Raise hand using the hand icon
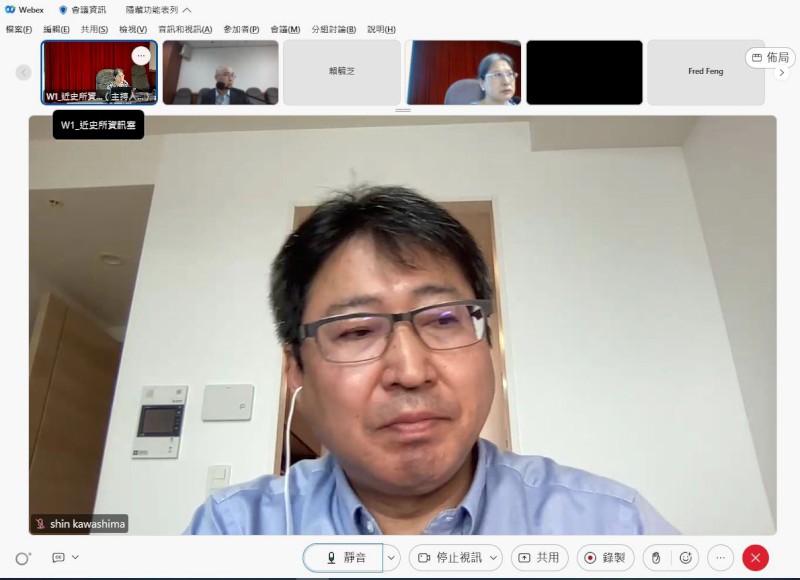 656,558
